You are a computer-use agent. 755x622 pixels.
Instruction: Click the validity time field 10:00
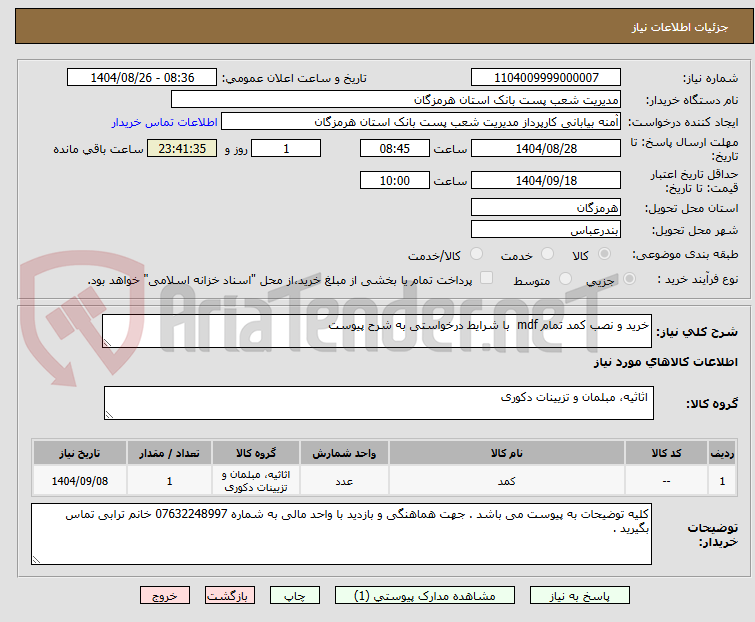394,180
